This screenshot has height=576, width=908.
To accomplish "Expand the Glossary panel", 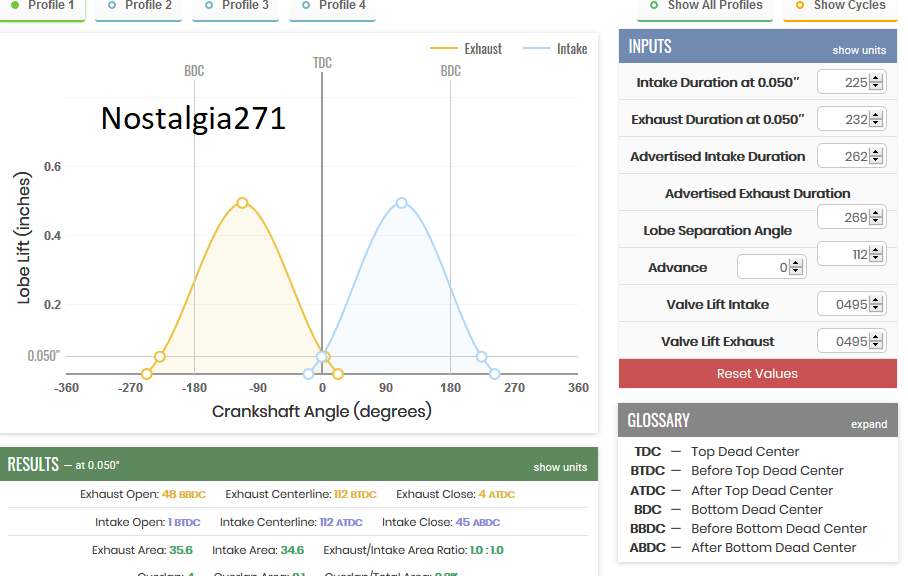I will [x=869, y=424].
